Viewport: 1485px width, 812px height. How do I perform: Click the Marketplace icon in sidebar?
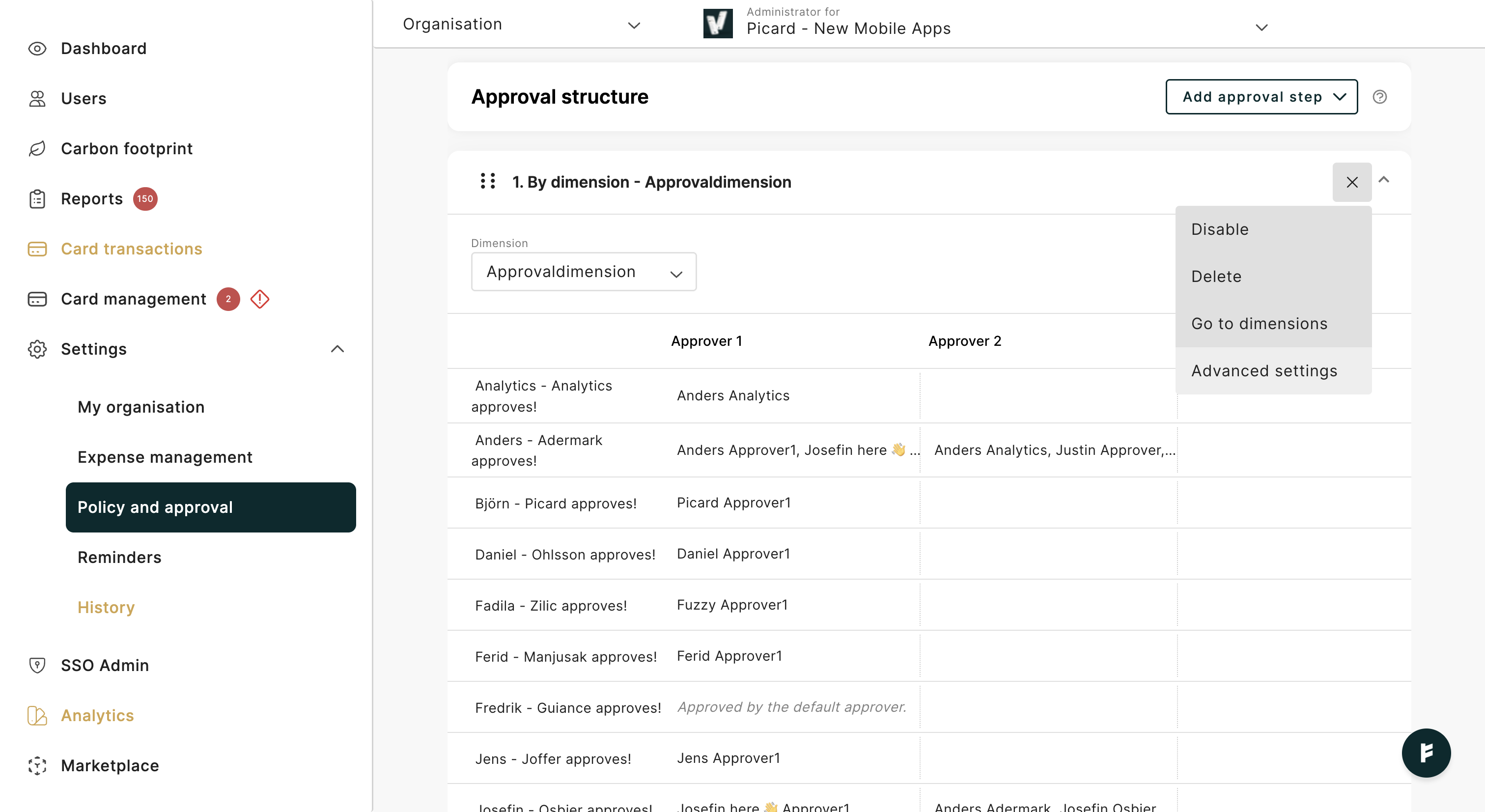click(37, 765)
